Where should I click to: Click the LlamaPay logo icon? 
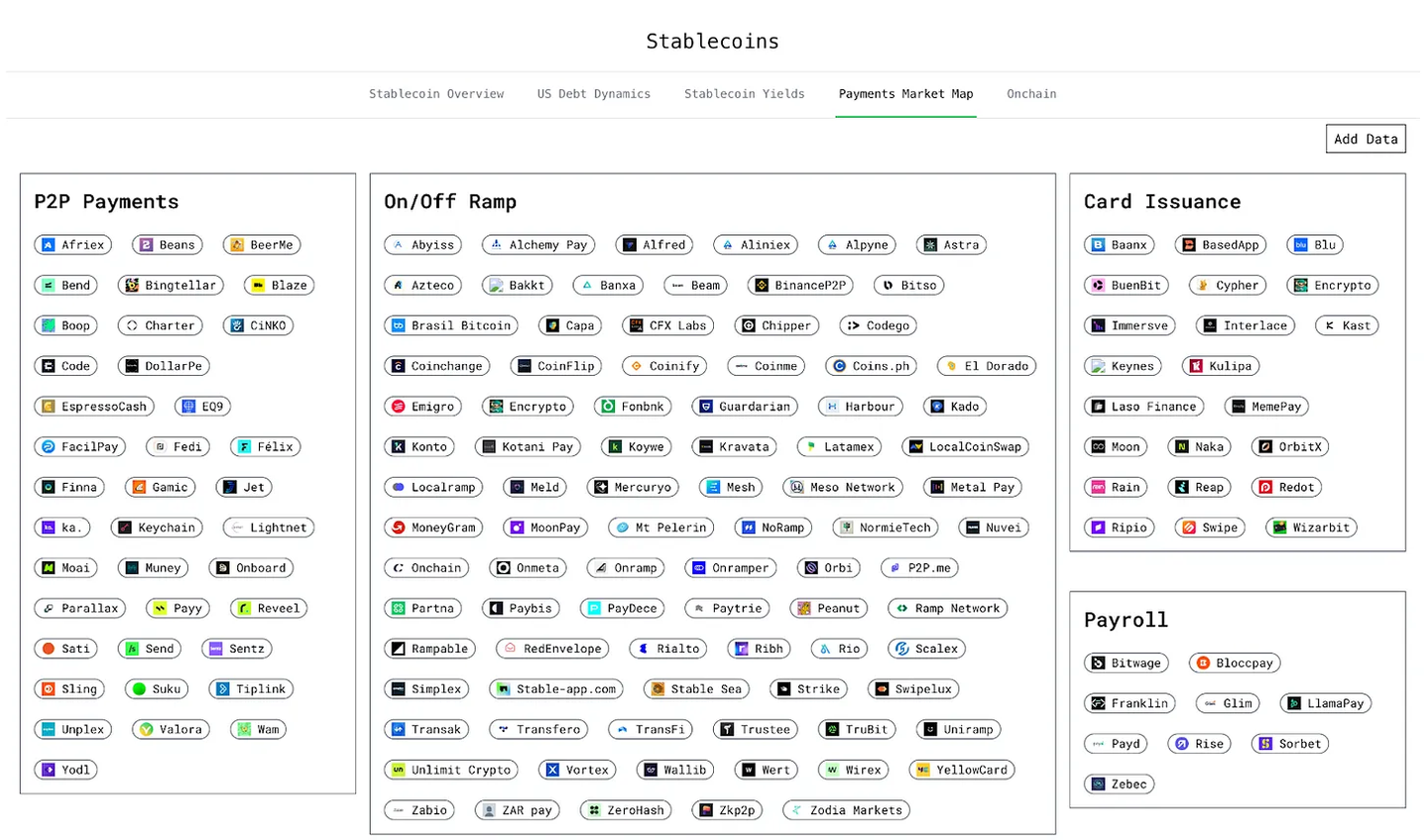click(1293, 704)
